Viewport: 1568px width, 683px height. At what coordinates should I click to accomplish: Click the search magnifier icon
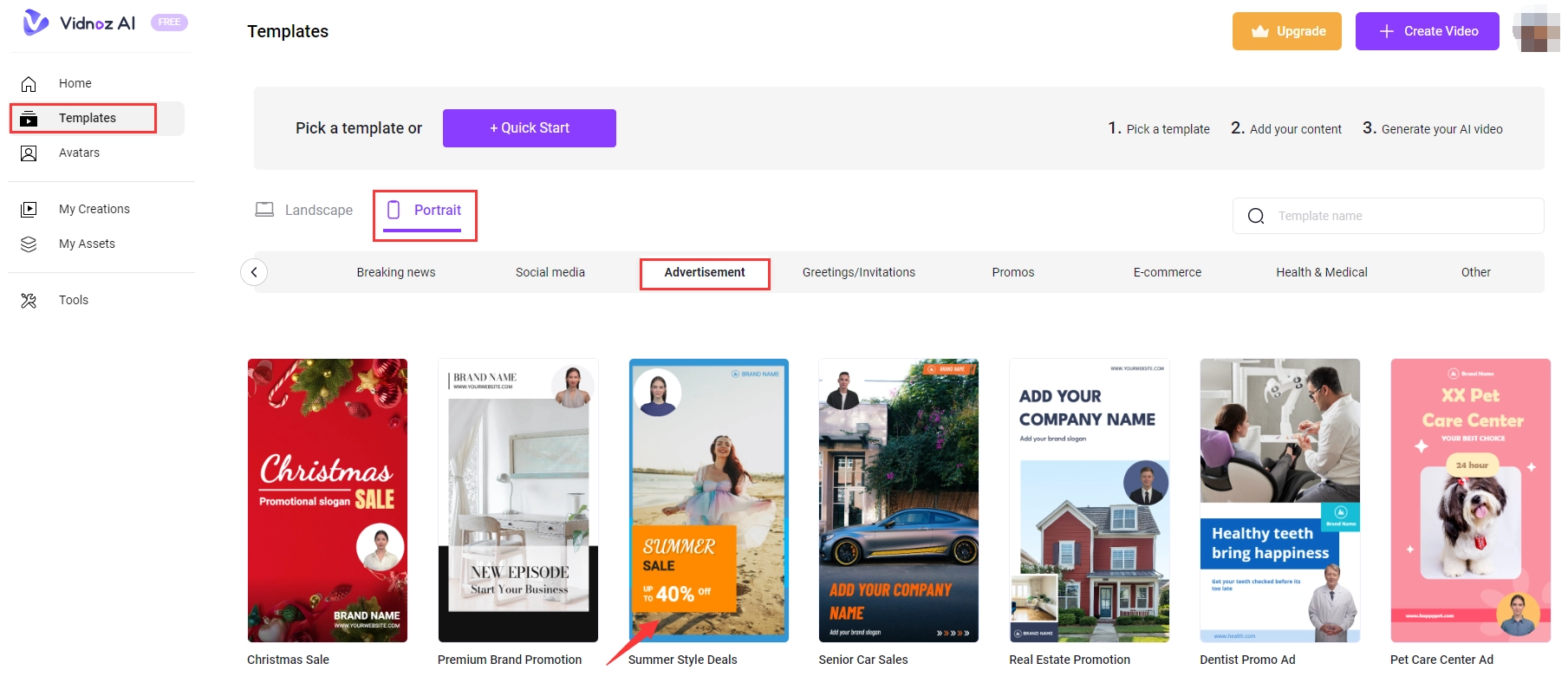click(1255, 217)
